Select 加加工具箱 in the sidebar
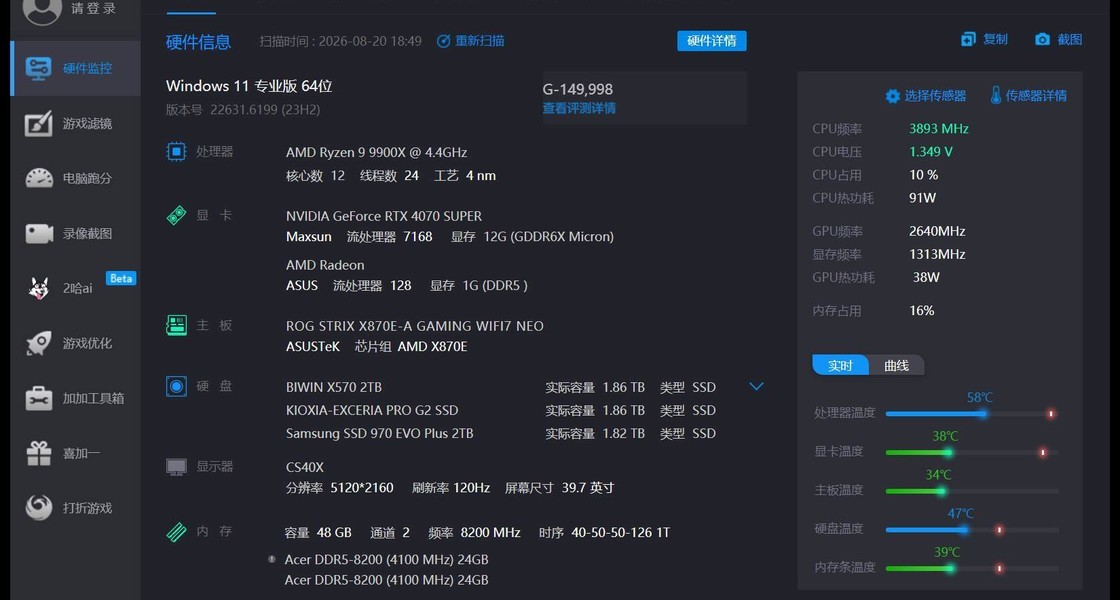The height and width of the screenshot is (600, 1120). point(93,398)
